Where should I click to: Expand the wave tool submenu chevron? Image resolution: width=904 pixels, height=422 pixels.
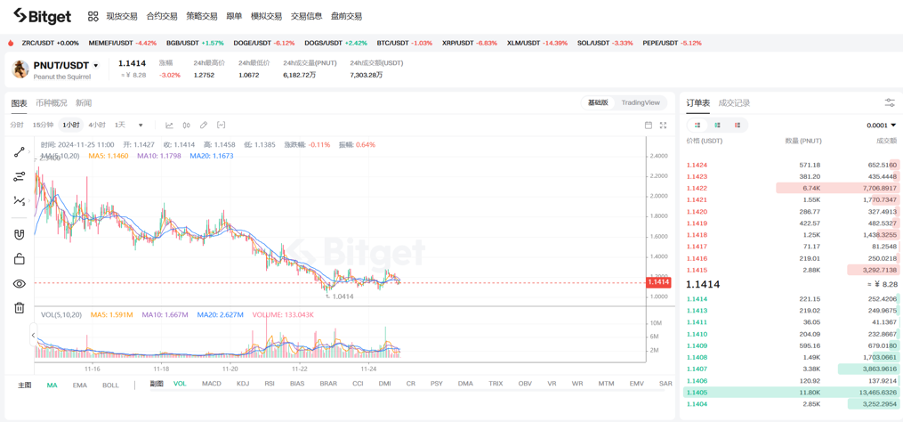(x=29, y=201)
